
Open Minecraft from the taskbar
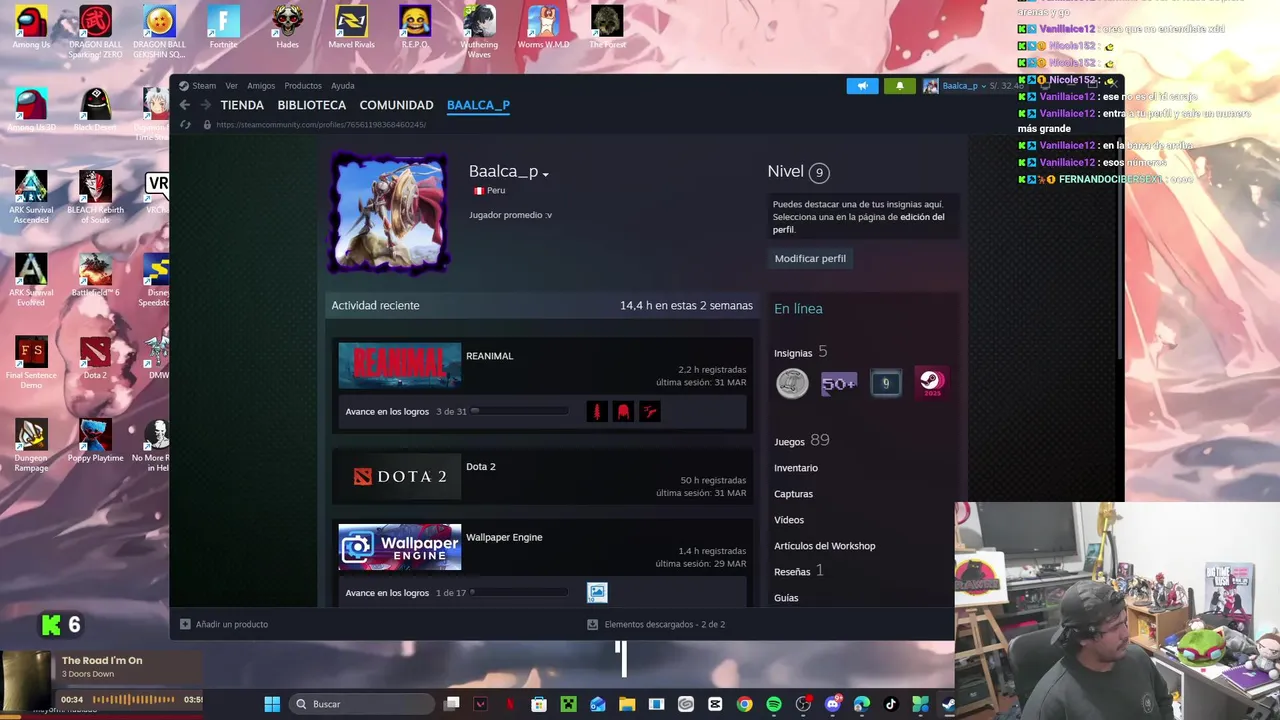568,704
